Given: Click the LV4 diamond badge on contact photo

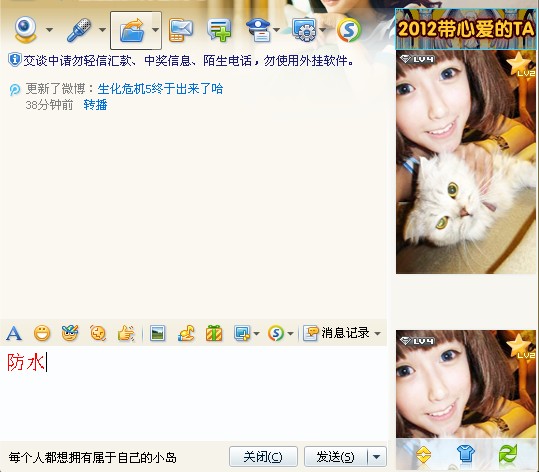Looking at the screenshot, I should click(418, 59).
